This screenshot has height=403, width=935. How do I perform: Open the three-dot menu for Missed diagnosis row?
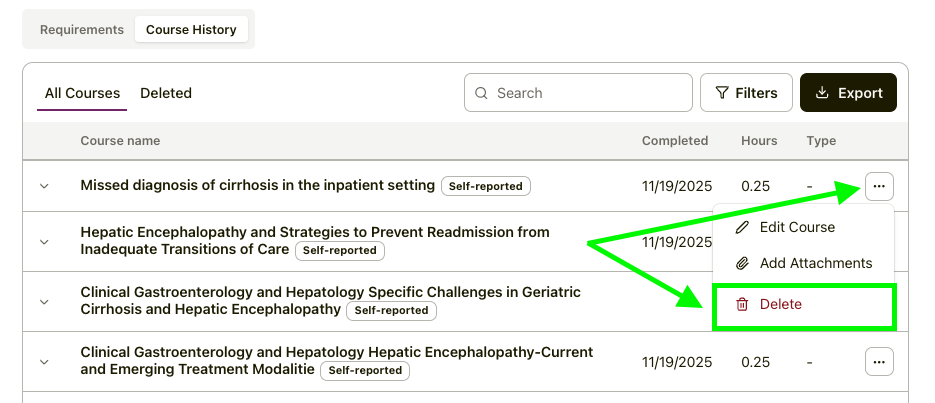[879, 186]
